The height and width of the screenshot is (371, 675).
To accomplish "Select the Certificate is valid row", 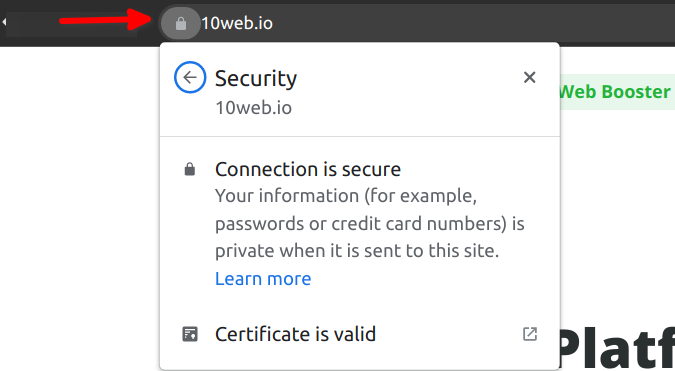I will tap(360, 334).
